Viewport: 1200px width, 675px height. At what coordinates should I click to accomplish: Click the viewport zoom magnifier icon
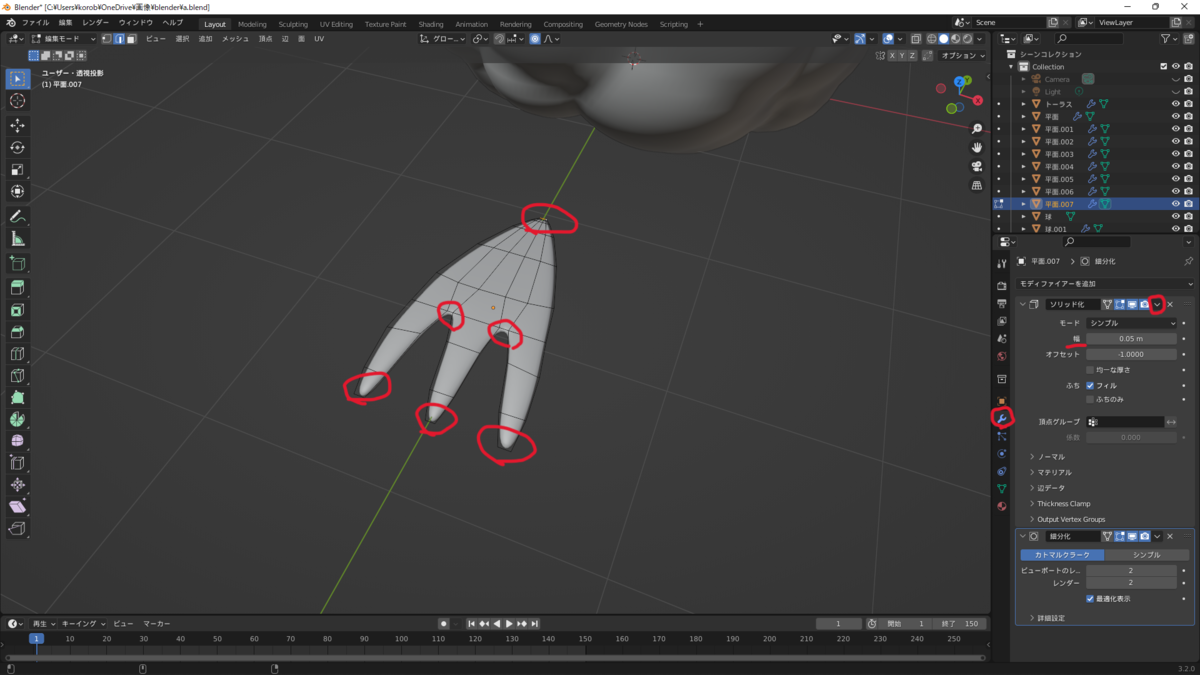click(x=977, y=129)
